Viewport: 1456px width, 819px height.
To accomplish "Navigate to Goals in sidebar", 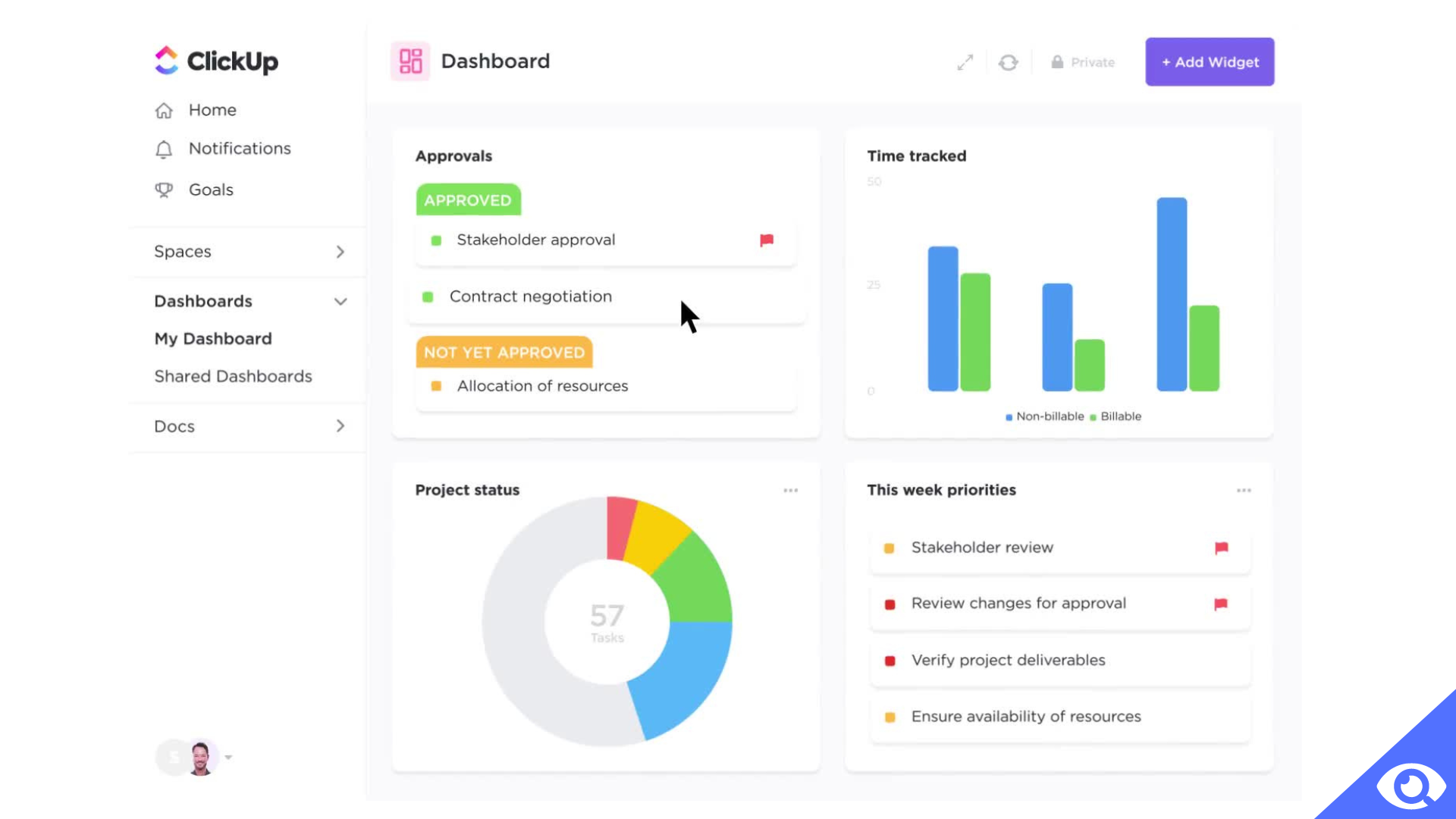I will [211, 189].
